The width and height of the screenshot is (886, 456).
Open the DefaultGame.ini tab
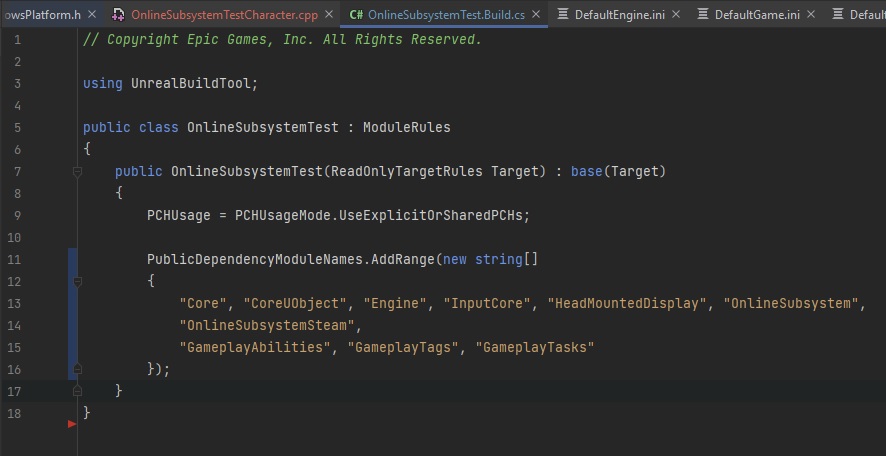[758, 15]
